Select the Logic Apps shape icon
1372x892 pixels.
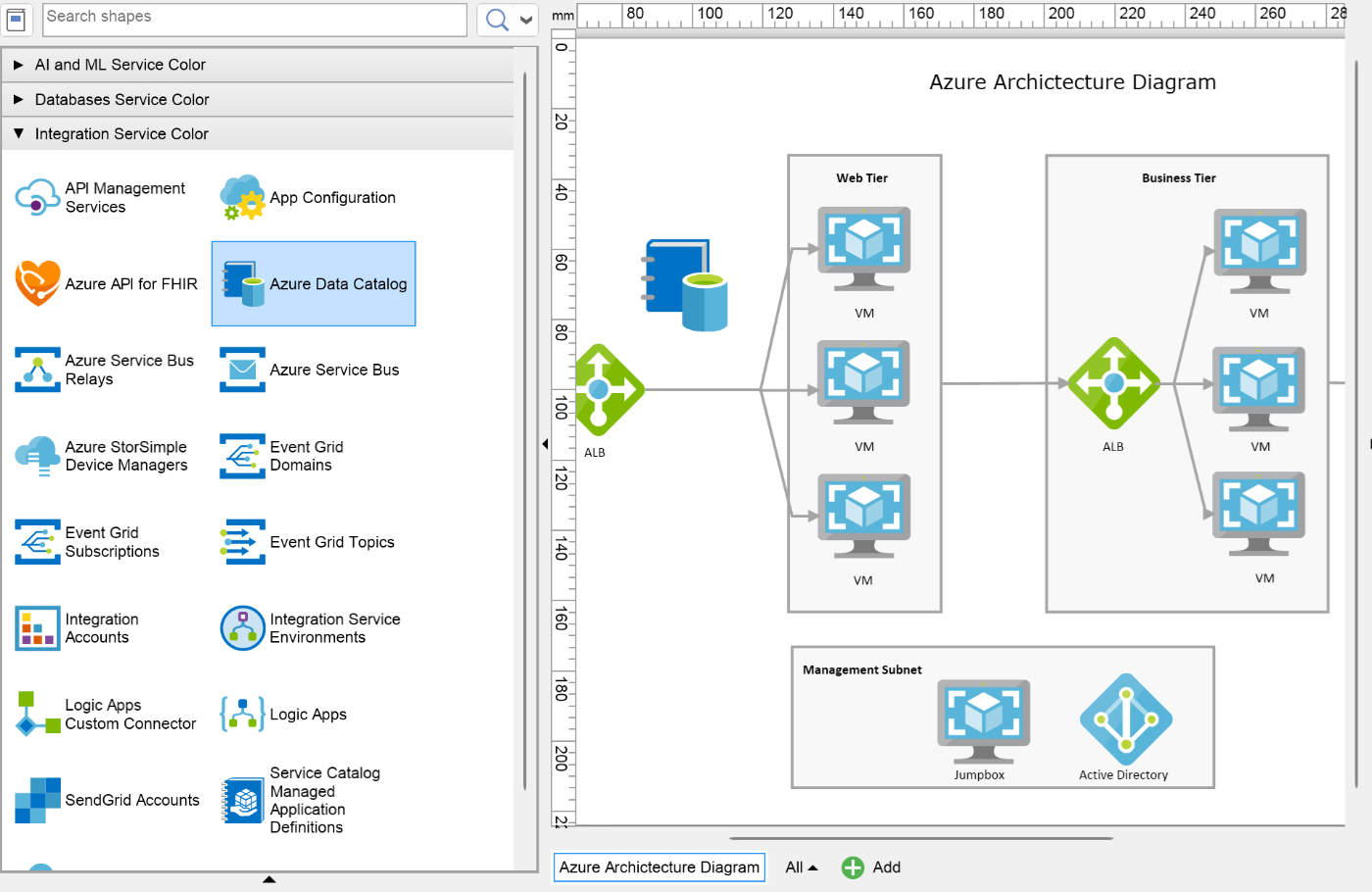(x=243, y=715)
